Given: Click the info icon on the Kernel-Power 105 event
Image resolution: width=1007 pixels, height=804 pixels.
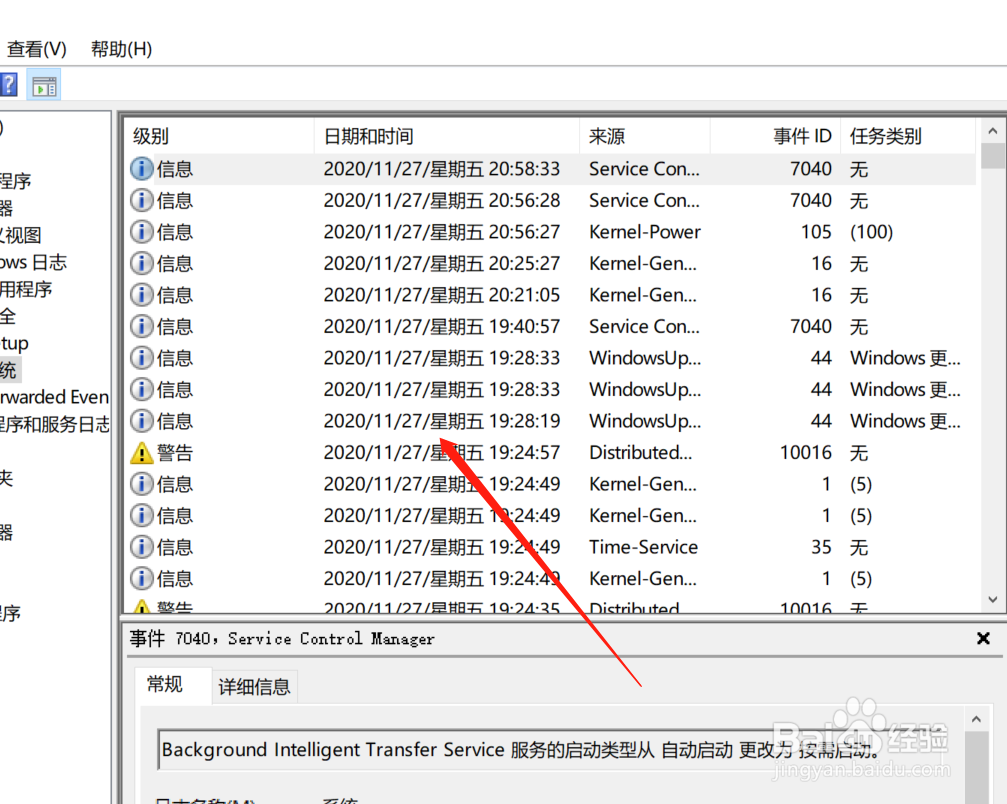Looking at the screenshot, I should [x=139, y=231].
